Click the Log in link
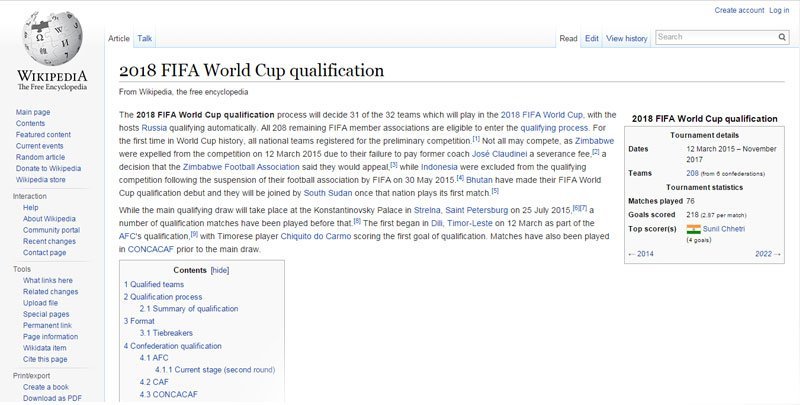800x405 pixels. 779,10
